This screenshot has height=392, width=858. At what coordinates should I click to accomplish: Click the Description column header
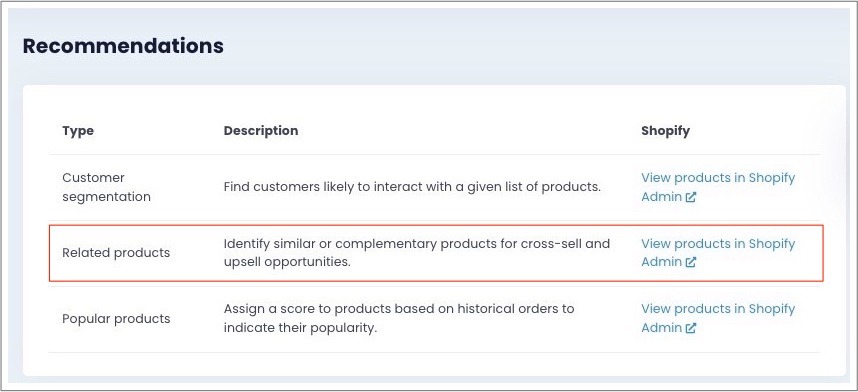pos(261,131)
